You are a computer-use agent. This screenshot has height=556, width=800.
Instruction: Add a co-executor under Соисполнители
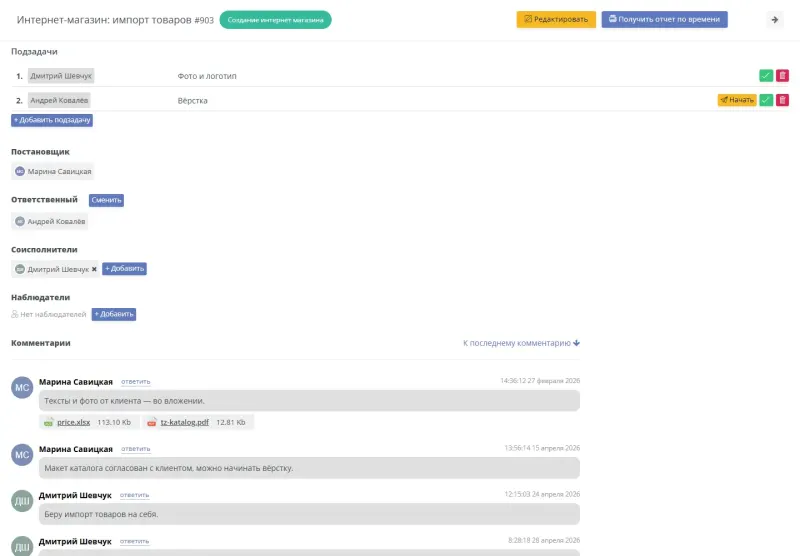[124, 269]
